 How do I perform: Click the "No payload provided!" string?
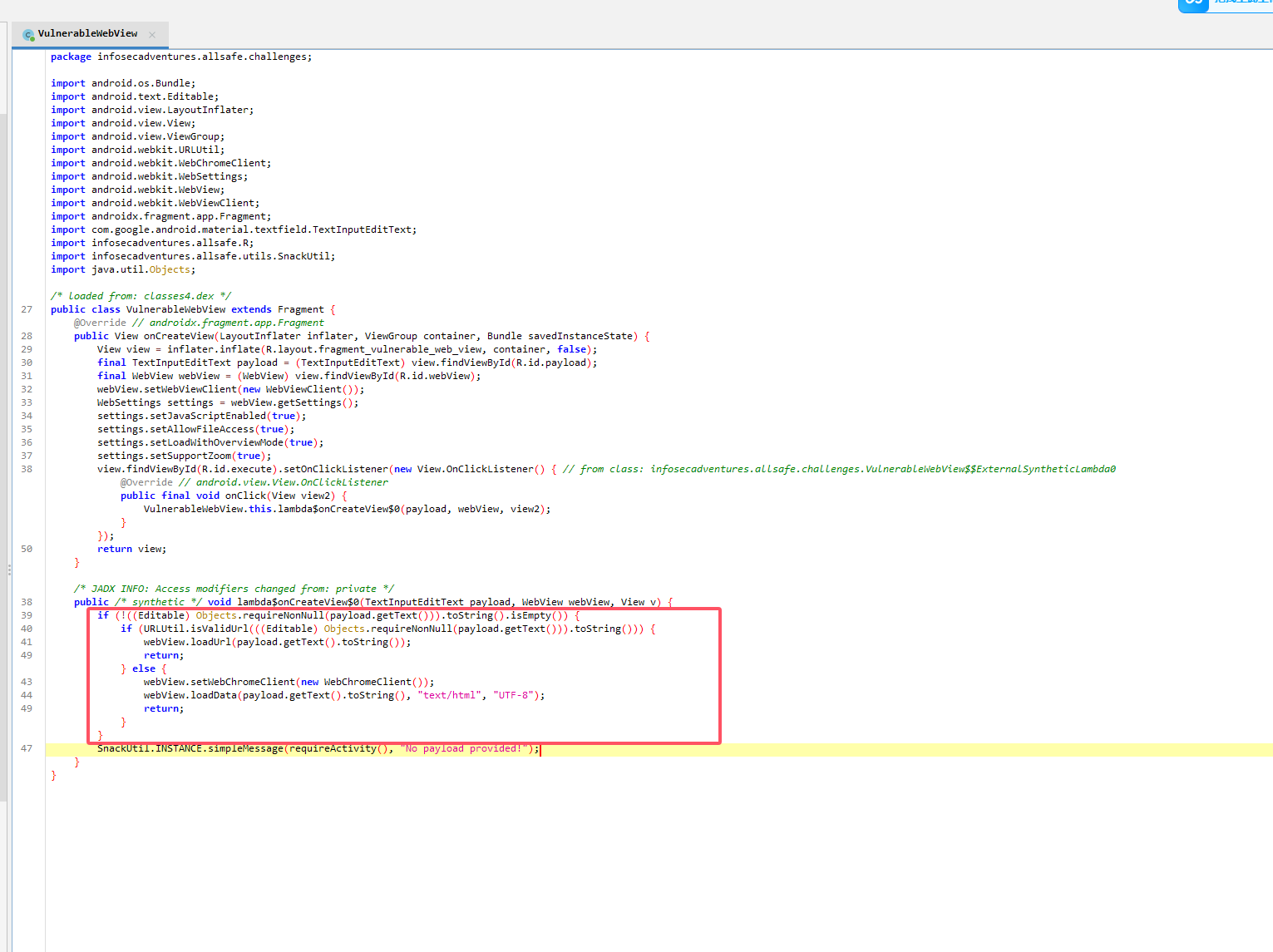(464, 748)
